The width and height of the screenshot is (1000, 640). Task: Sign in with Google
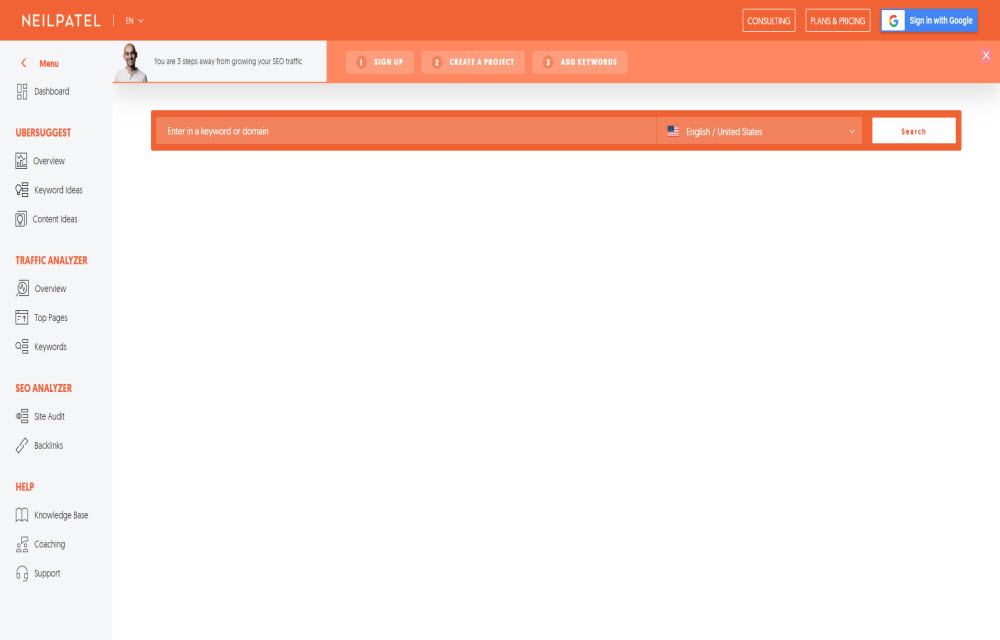[929, 21]
